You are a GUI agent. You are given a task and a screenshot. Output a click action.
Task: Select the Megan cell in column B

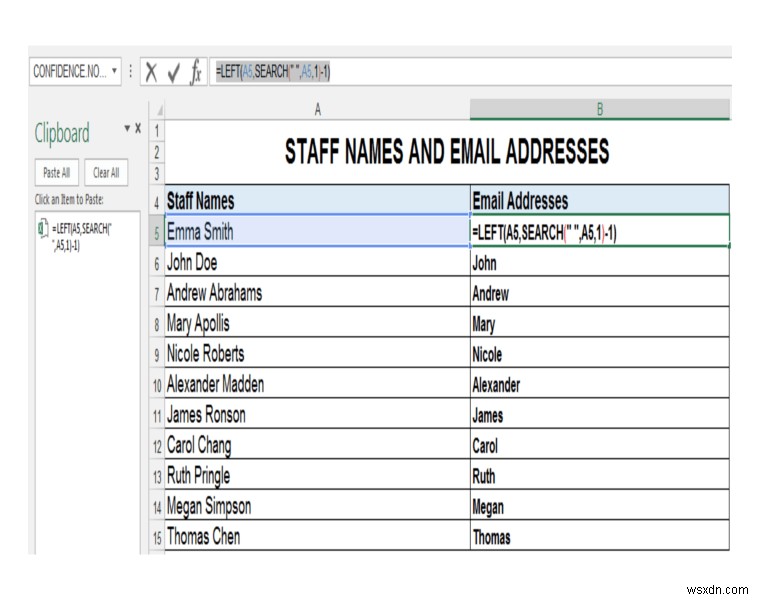point(600,505)
